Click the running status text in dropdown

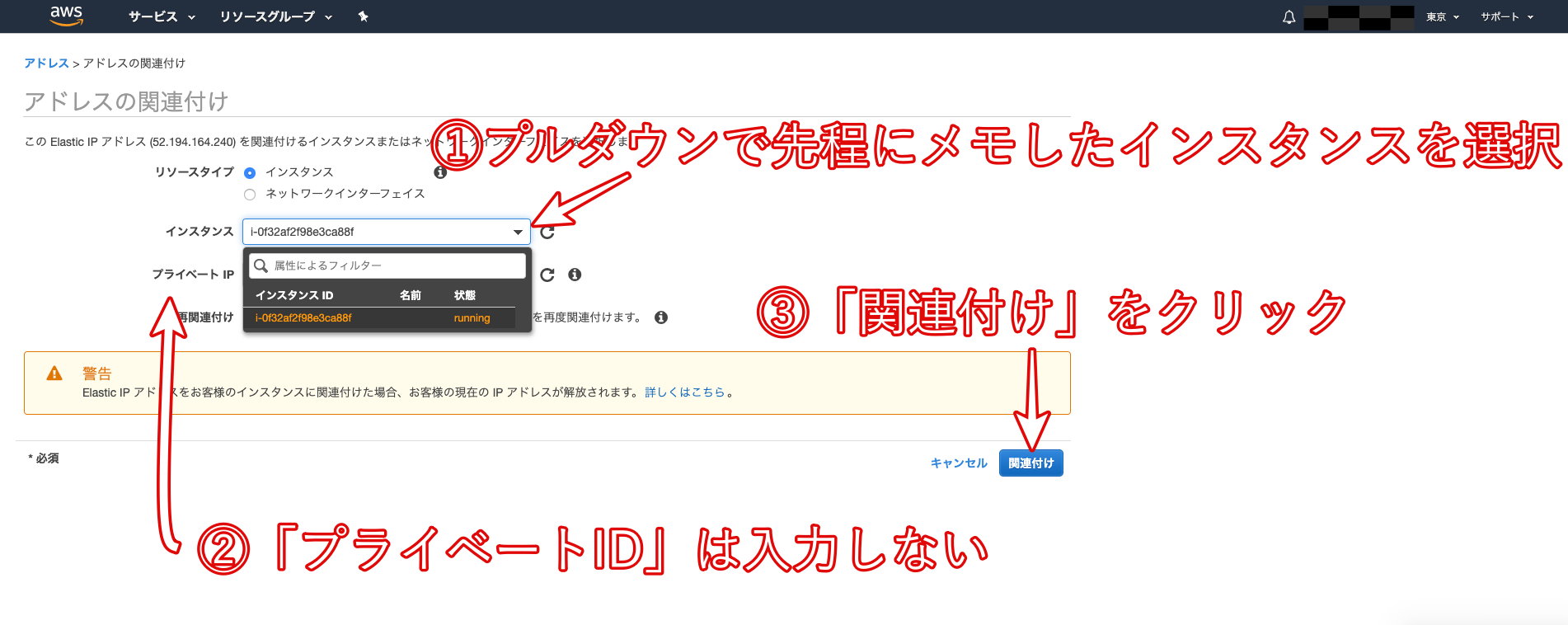click(472, 318)
